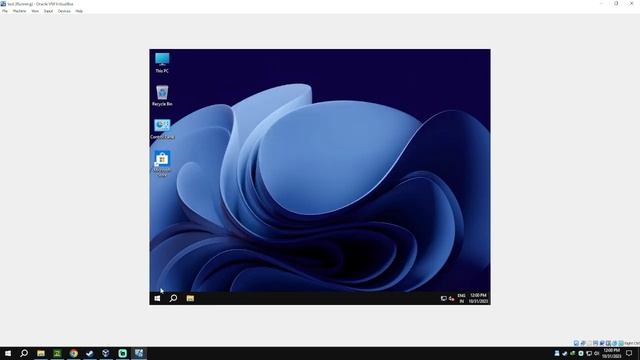Open Steam from host taskbar
Image resolution: width=640 pixels, height=360 pixels.
point(90,353)
